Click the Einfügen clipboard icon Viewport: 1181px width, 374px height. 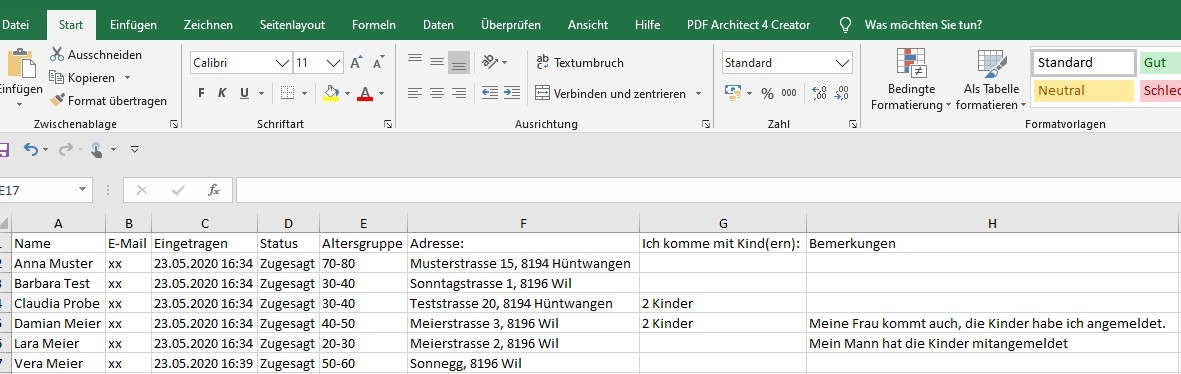21,63
